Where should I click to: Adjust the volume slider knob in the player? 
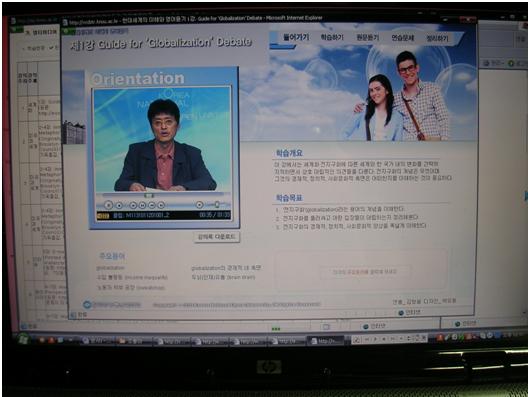(x=217, y=204)
